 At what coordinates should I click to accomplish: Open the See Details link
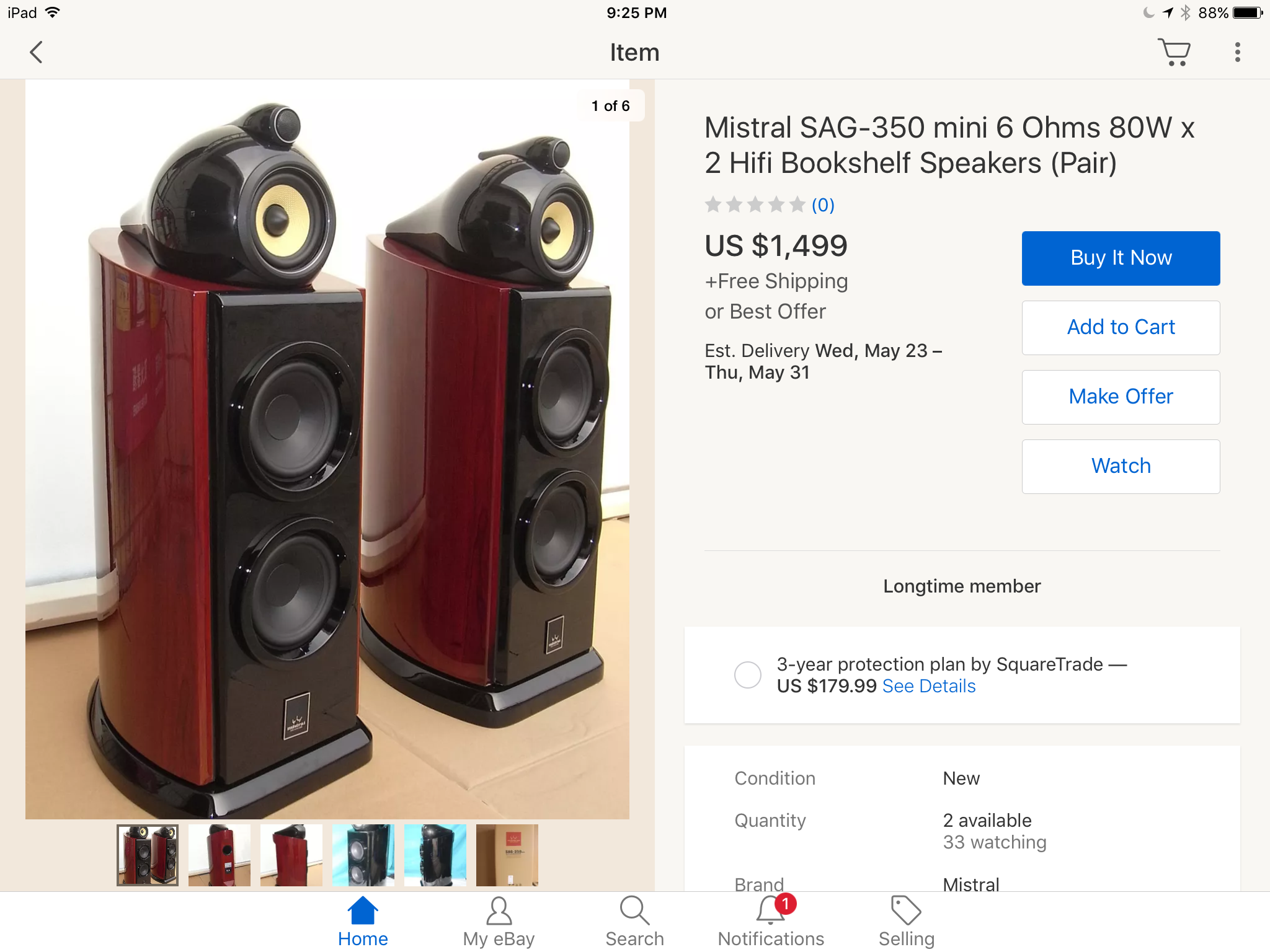(x=928, y=686)
